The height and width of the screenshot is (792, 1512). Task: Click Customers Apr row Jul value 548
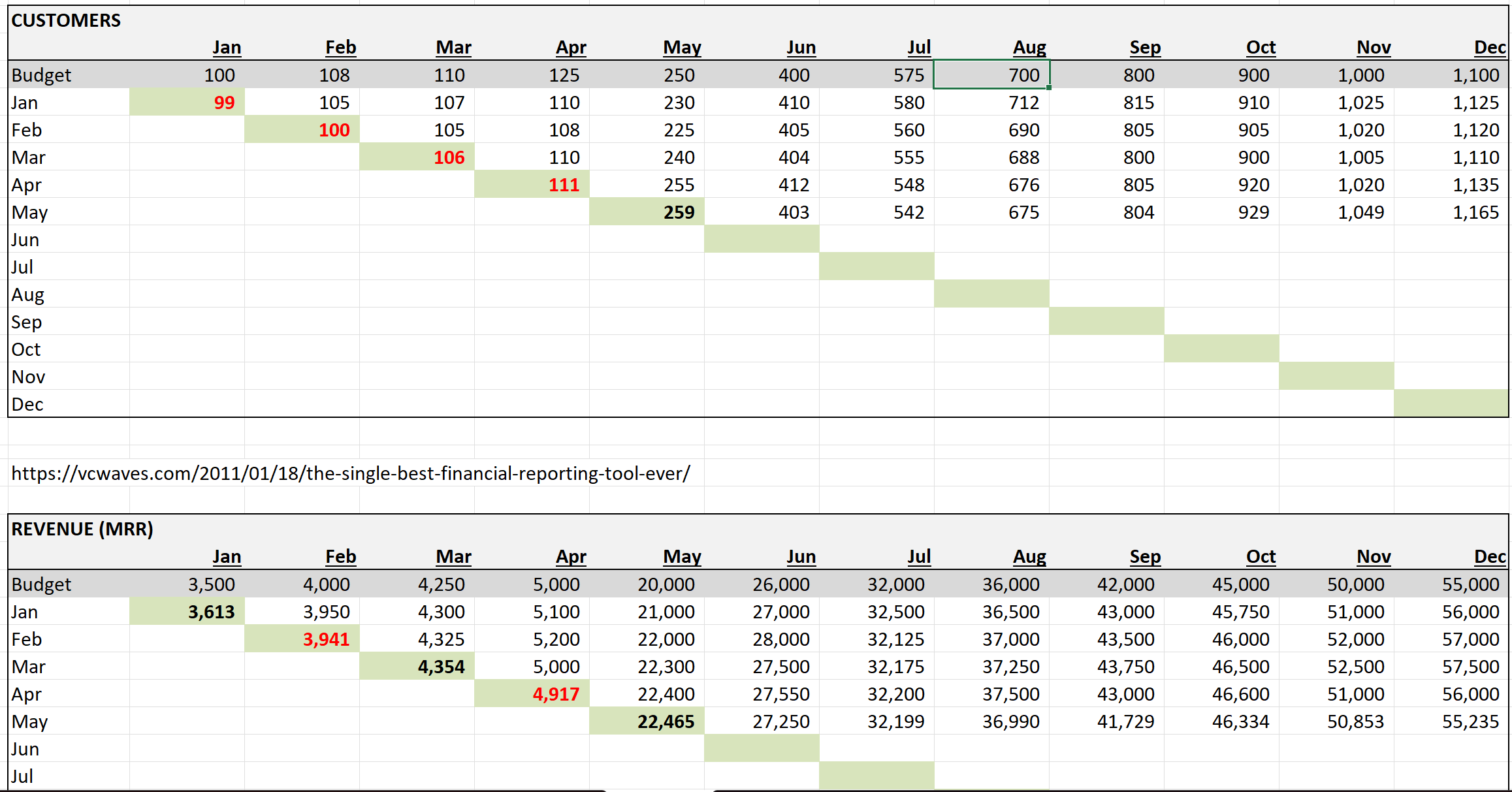(909, 185)
